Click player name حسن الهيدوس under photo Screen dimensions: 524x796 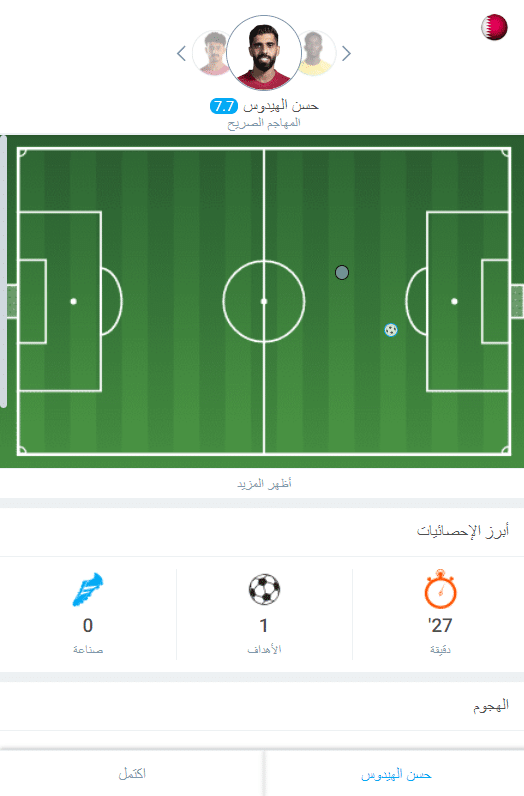click(280, 106)
